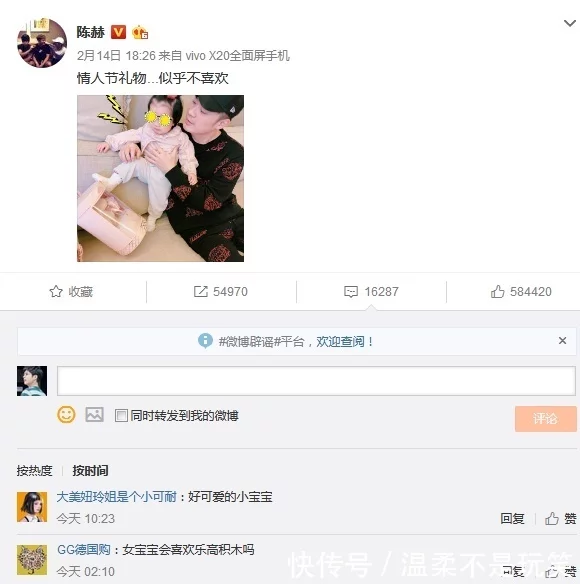Open the post options chevron menu
This screenshot has width=580, height=584.
pyautogui.click(x=570, y=23)
